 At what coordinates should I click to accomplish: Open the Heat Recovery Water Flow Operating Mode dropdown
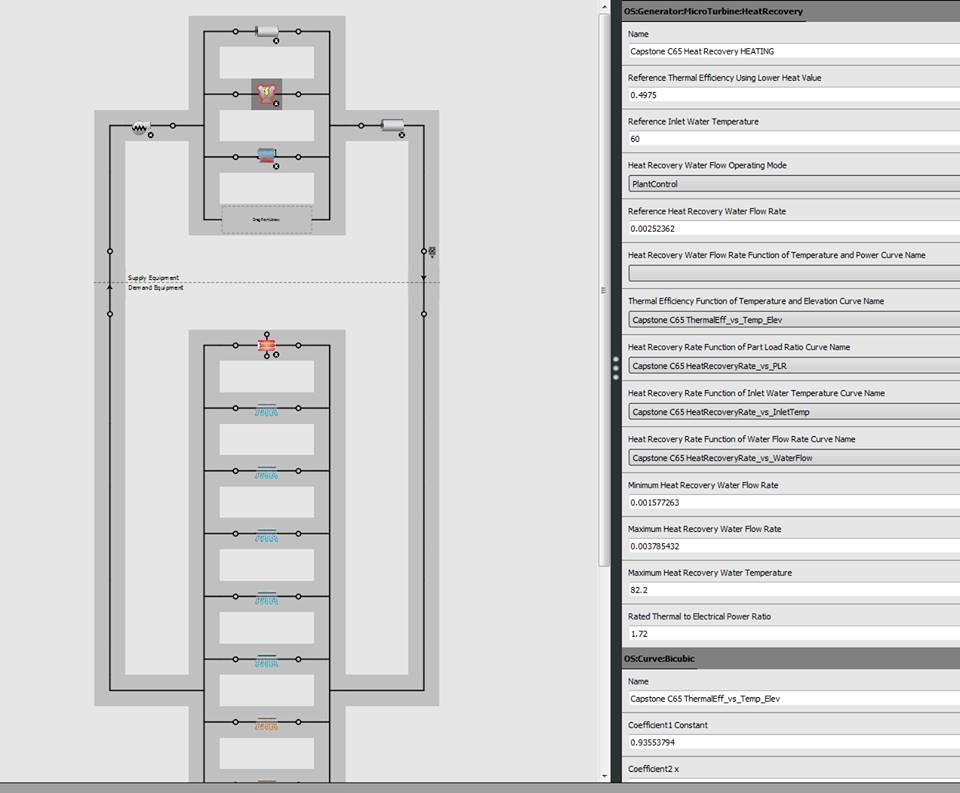[794, 184]
